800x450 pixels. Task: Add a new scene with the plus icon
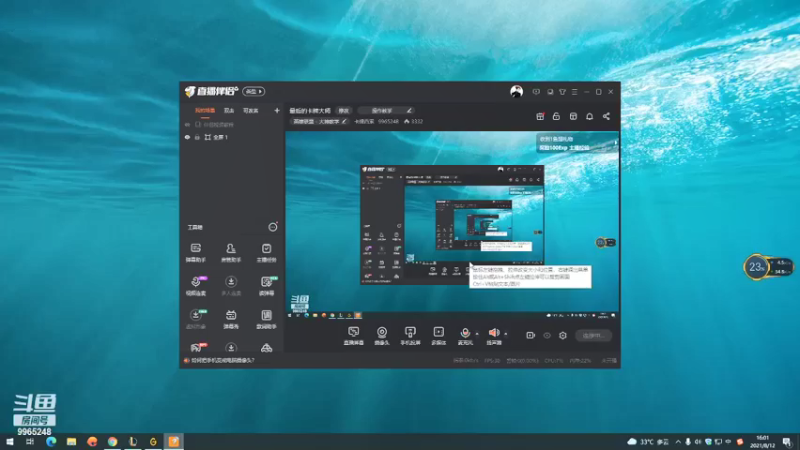tap(277, 110)
